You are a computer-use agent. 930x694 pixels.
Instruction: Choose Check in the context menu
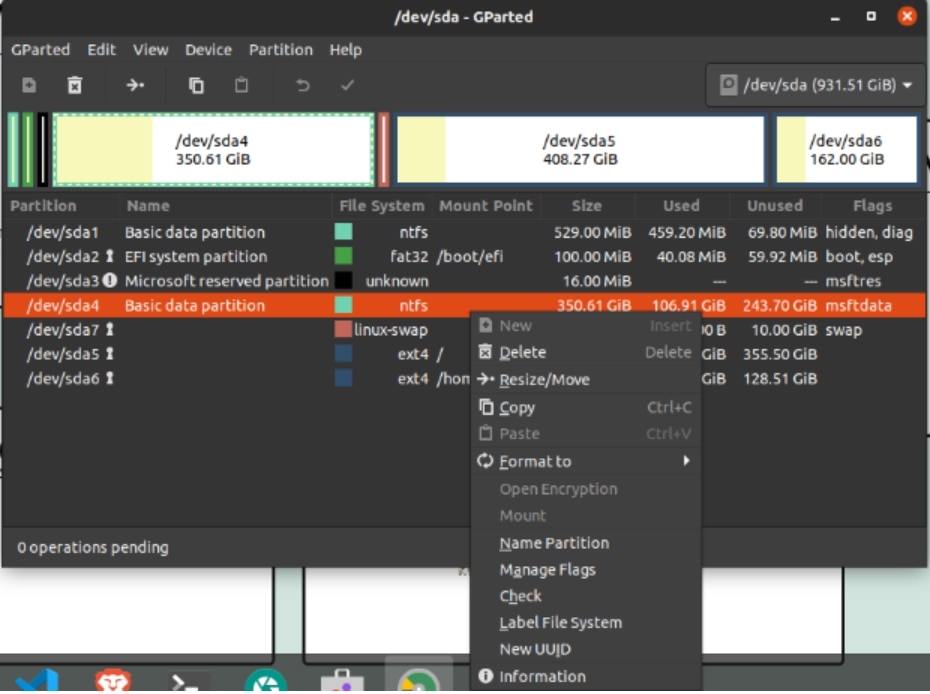point(585,596)
